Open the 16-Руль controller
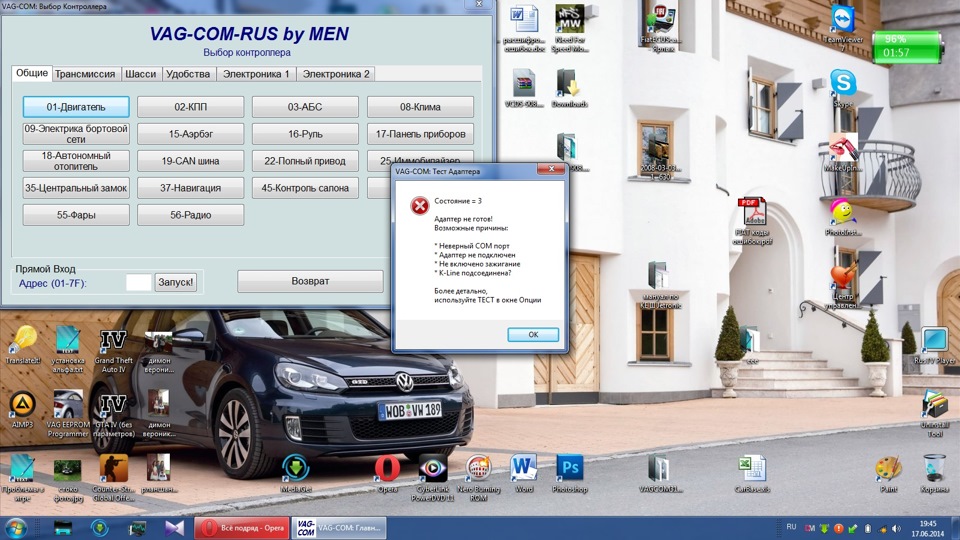960x540 pixels. pos(305,133)
